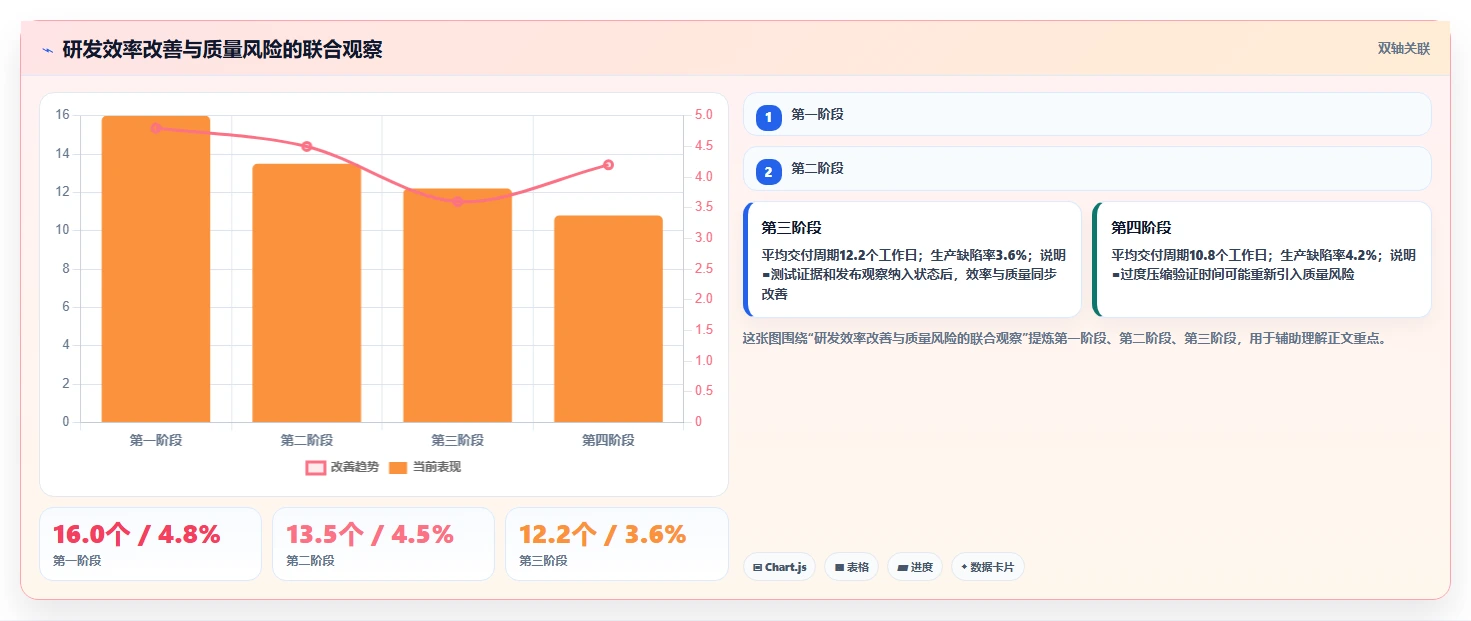This screenshot has width=1471, height=621.
Task: Click the 第一阶段 orange bar
Action: [156, 269]
